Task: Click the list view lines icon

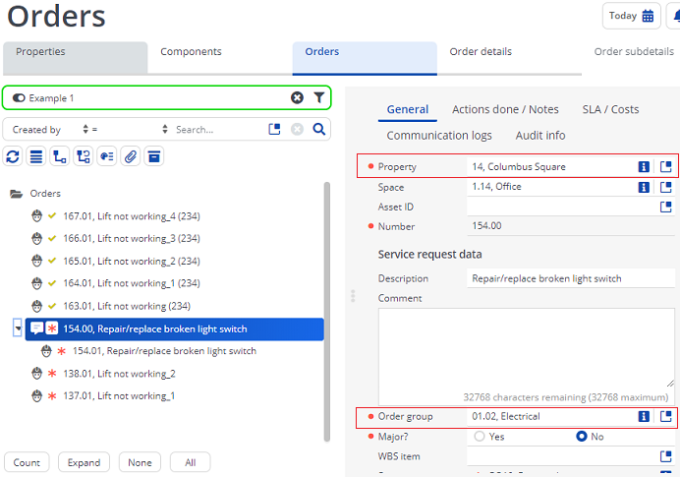Action: 36,157
